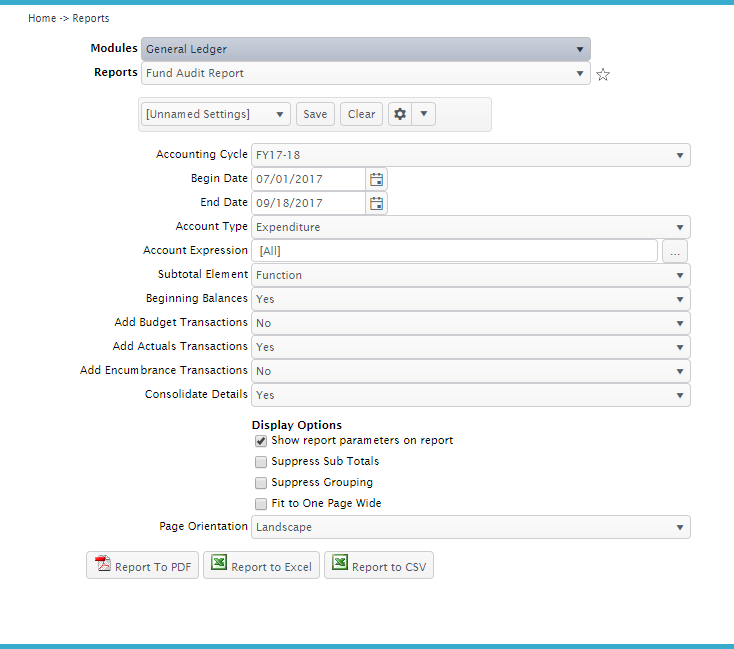Click the Clear settings button
This screenshot has width=734, height=649.
pyautogui.click(x=361, y=114)
